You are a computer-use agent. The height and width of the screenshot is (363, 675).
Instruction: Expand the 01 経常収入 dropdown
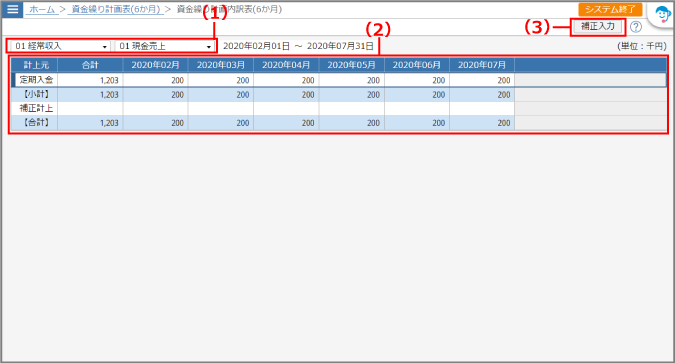(x=60, y=46)
